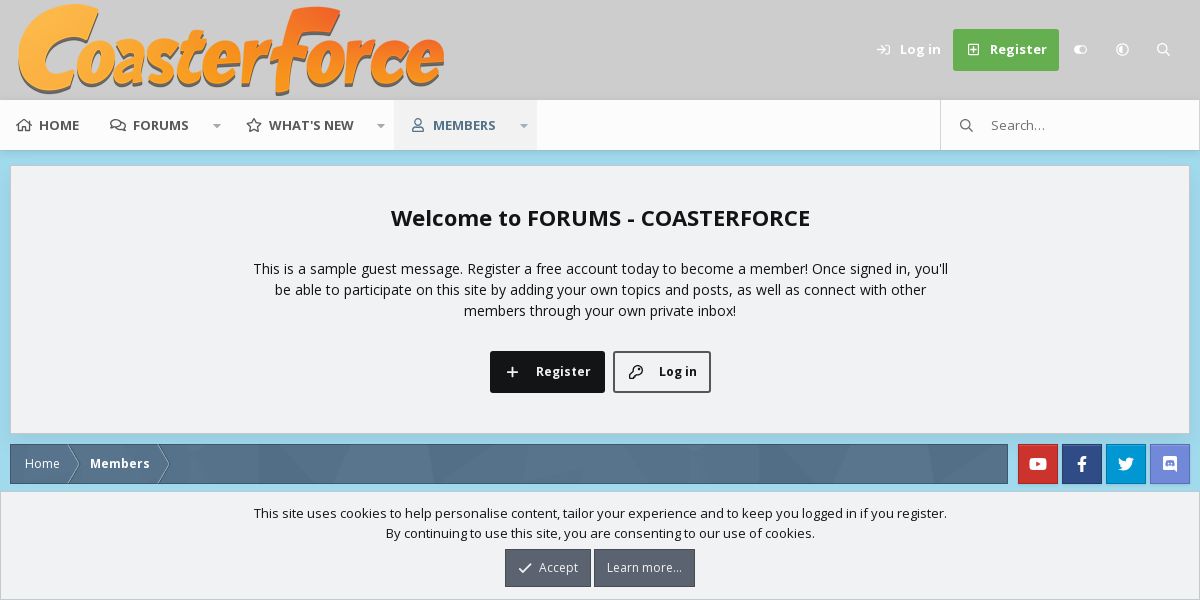This screenshot has height=600, width=1200.
Task: Open the Forums nav tab
Action: click(149, 125)
